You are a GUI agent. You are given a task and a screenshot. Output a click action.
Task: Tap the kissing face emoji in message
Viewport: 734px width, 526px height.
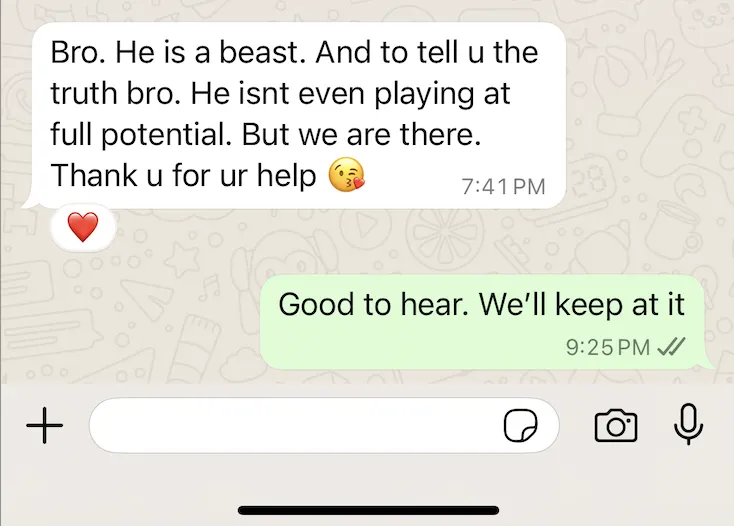346,175
